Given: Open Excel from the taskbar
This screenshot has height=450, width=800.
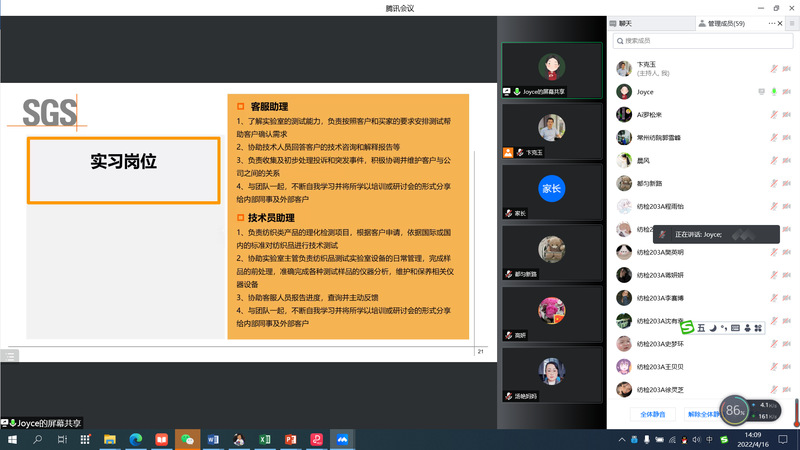Looking at the screenshot, I should pyautogui.click(x=265, y=439).
